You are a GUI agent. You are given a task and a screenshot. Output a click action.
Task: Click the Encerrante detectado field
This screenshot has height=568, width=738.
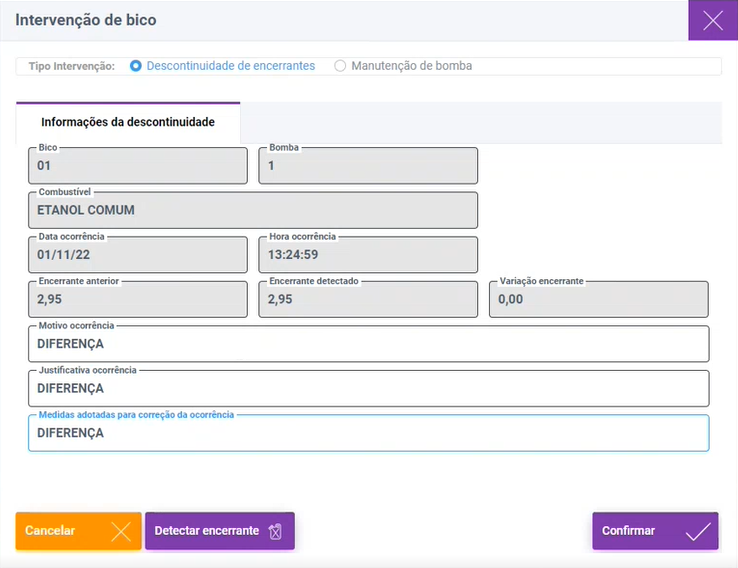368,299
